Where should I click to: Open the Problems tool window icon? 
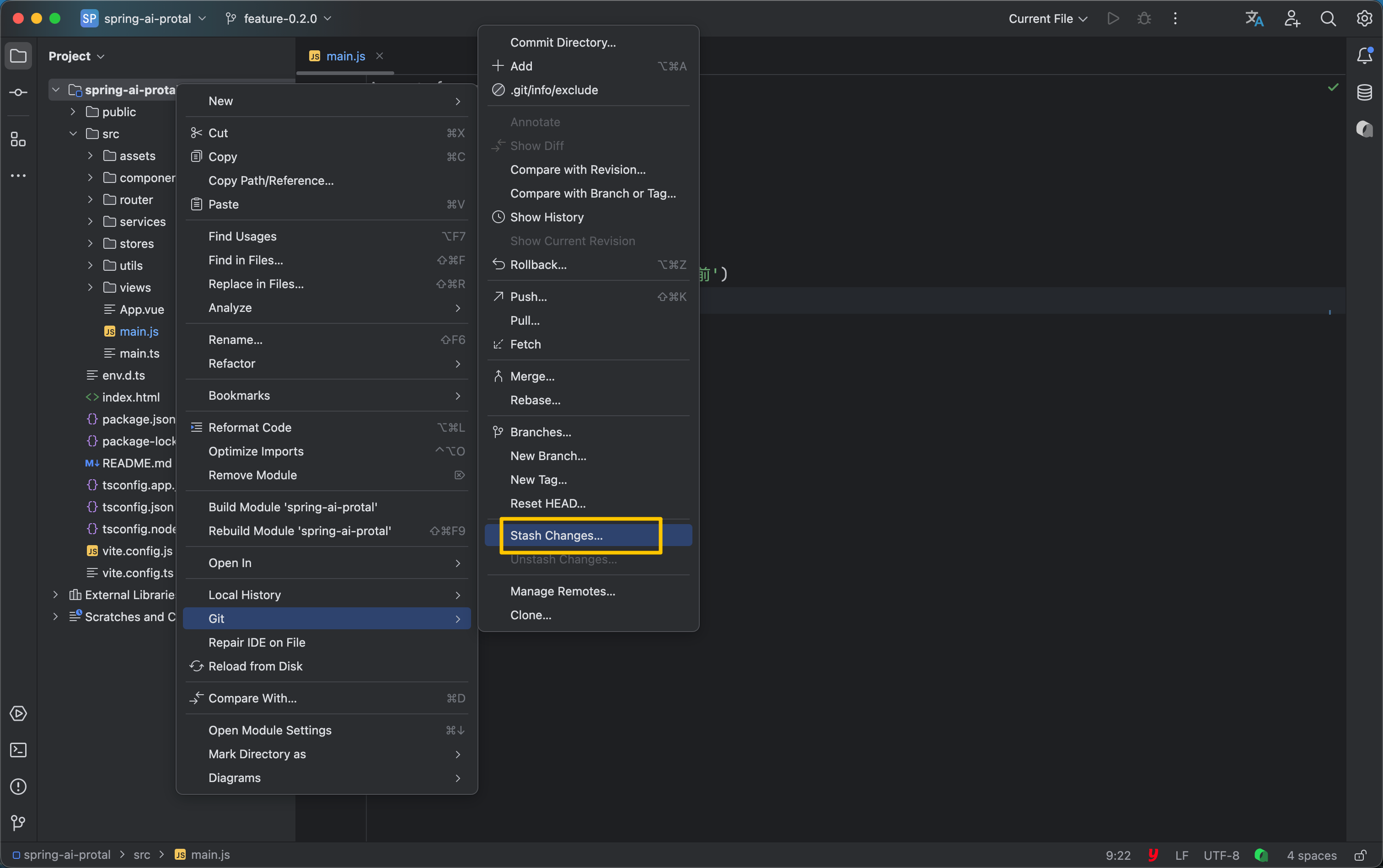coord(18,787)
